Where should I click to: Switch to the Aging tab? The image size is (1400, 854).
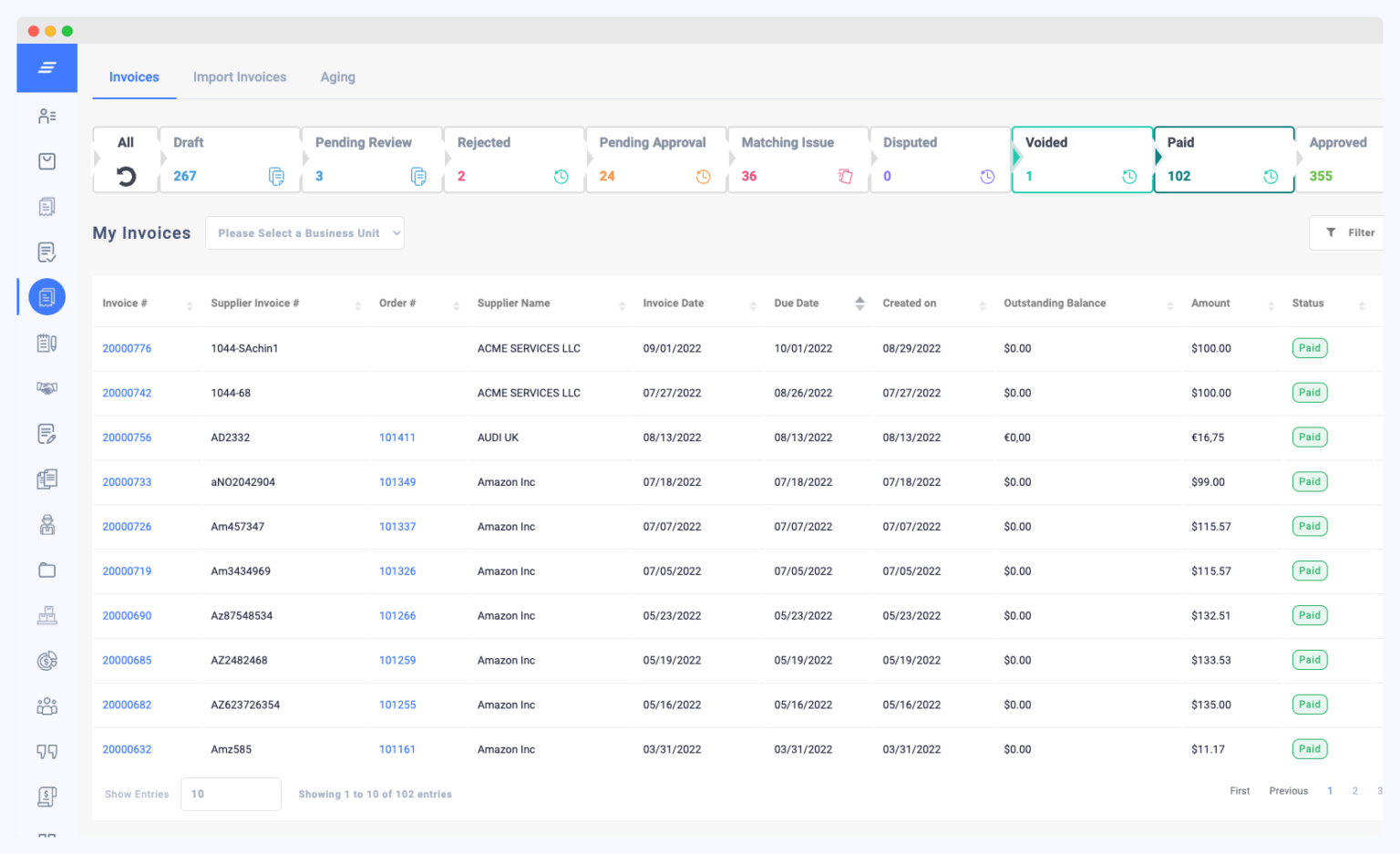337,77
